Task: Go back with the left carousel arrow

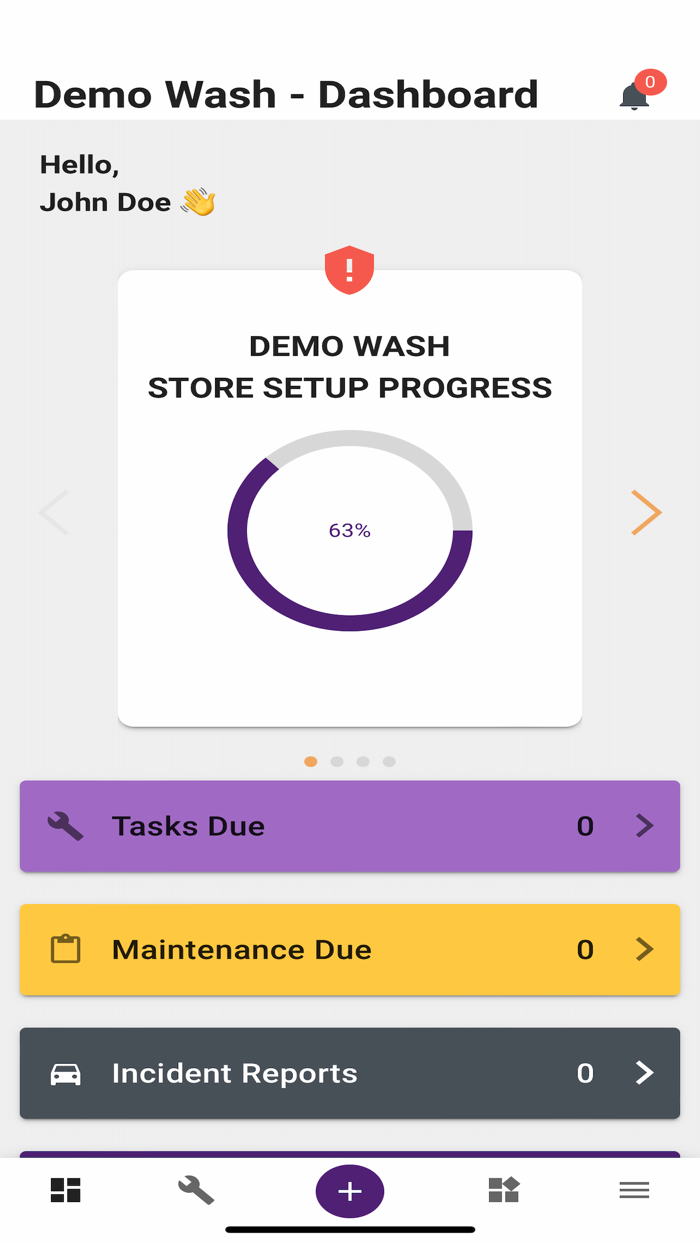Action: (54, 512)
